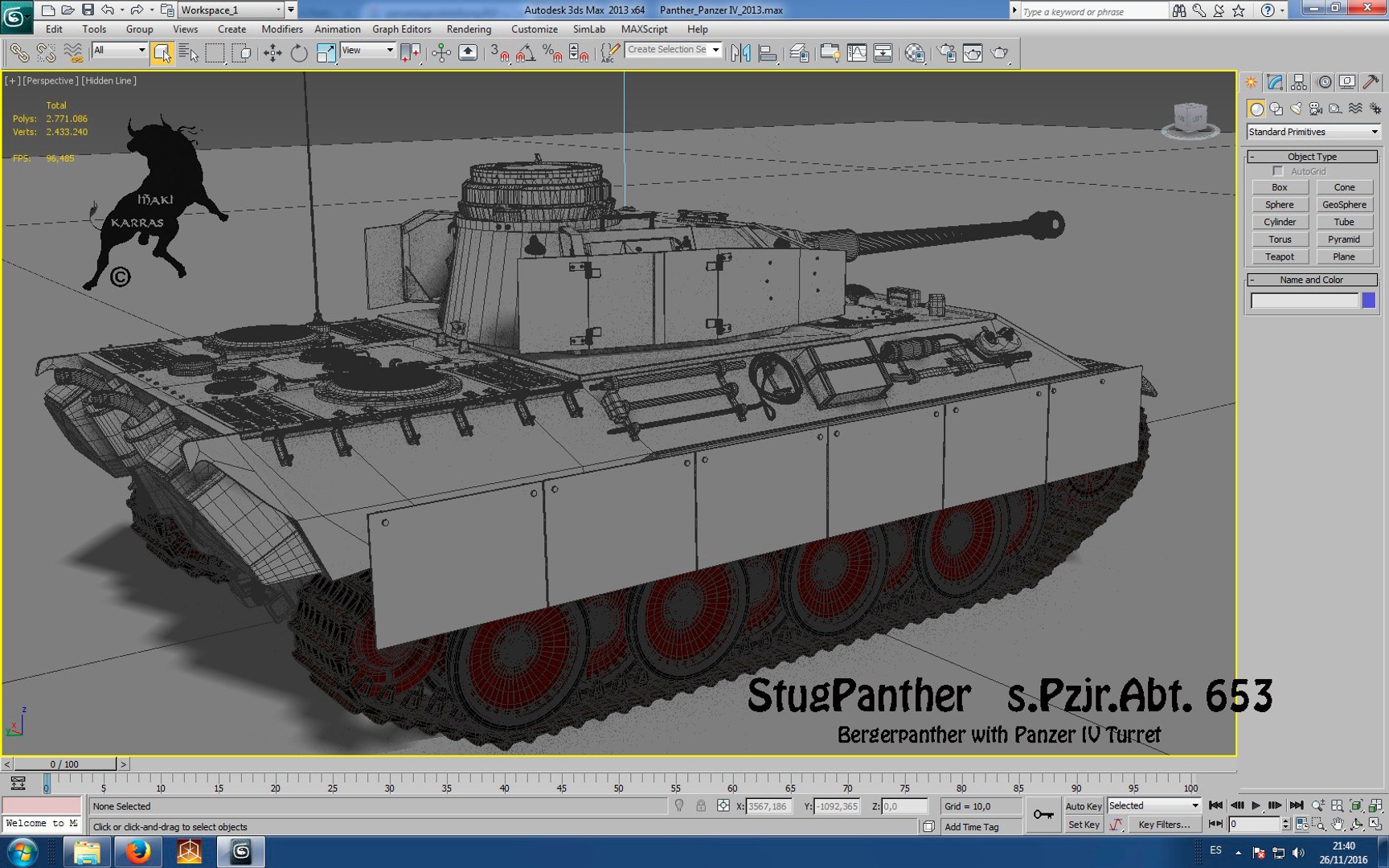Click the Render Production teapot icon

pos(999,53)
